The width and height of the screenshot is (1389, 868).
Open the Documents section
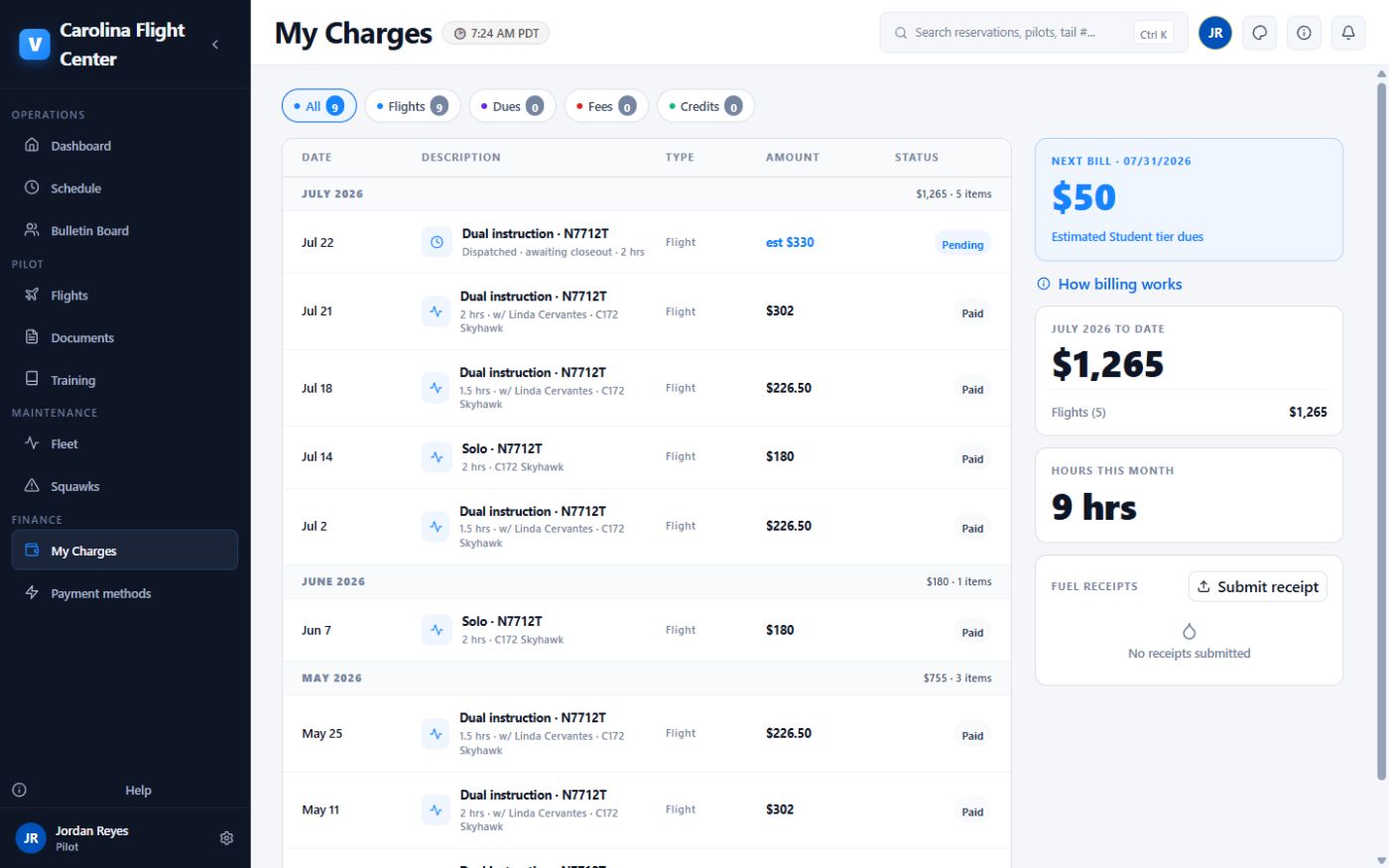[125, 338]
